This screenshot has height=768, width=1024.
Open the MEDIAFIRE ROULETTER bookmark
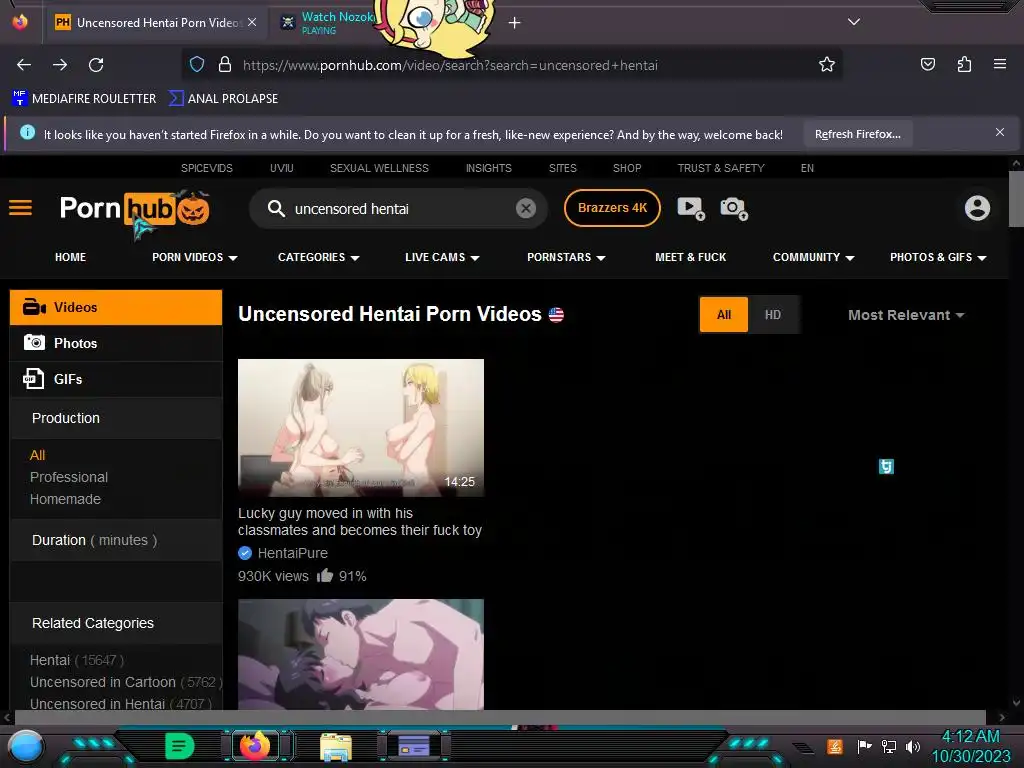pos(84,99)
